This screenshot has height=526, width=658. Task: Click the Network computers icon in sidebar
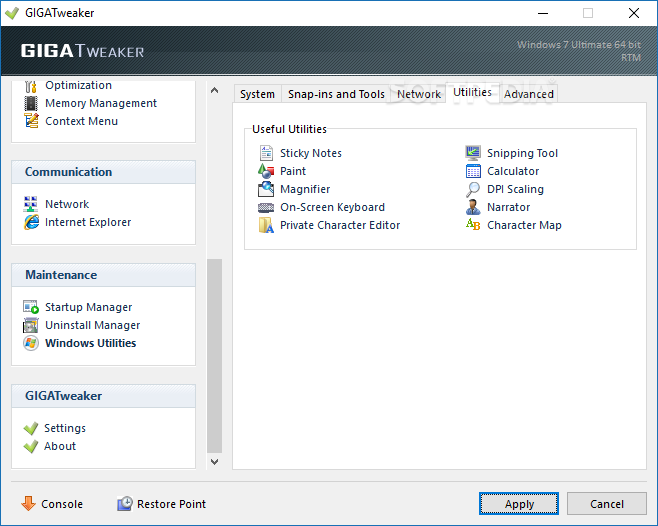click(x=31, y=204)
